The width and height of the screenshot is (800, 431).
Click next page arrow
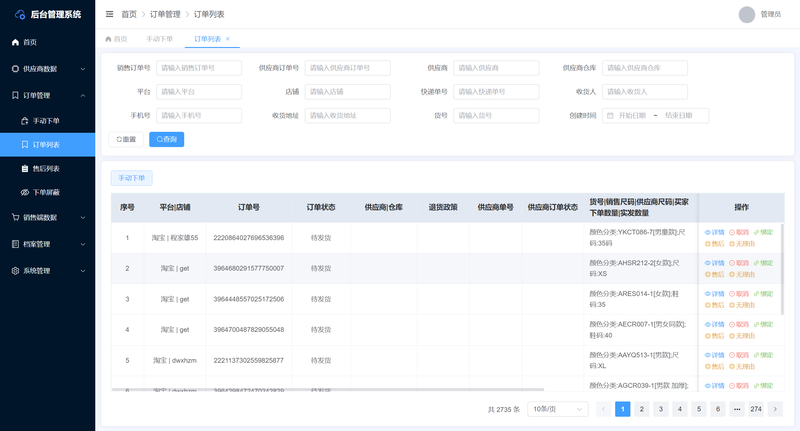[x=775, y=409]
